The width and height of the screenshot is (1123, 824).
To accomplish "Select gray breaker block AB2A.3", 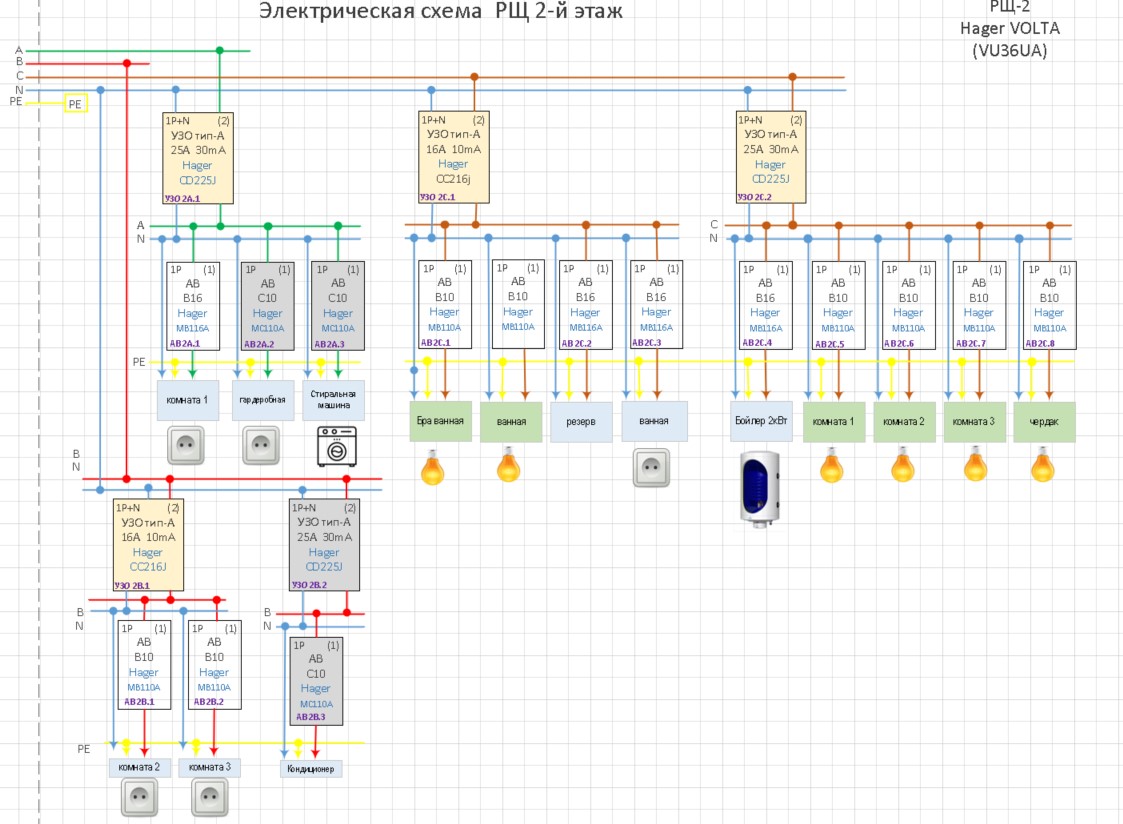I will [338, 306].
